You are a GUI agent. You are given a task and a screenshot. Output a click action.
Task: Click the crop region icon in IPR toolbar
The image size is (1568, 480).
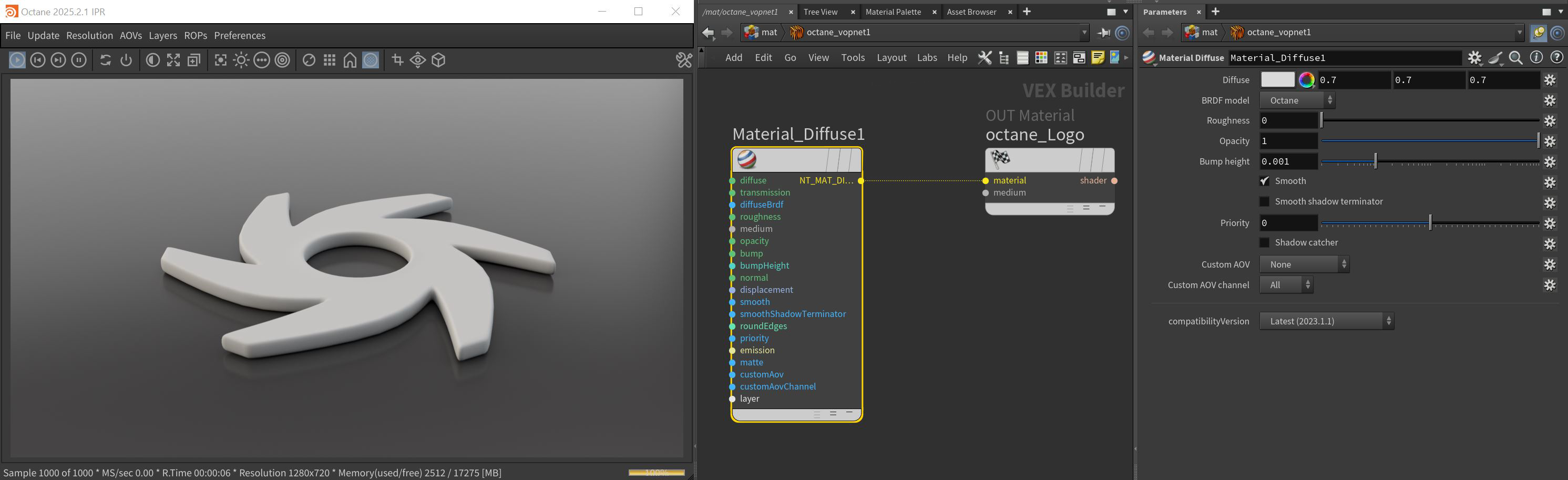pyautogui.click(x=397, y=60)
